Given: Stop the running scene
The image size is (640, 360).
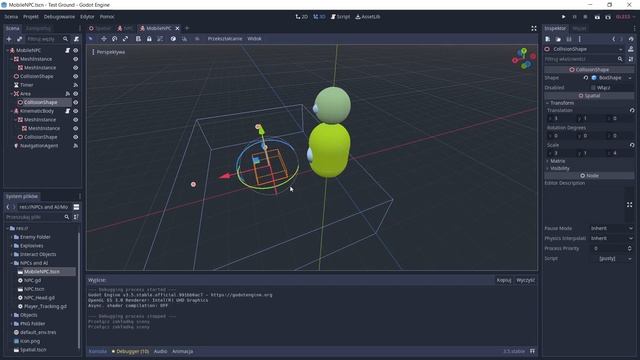Looking at the screenshot, I should [x=585, y=17].
